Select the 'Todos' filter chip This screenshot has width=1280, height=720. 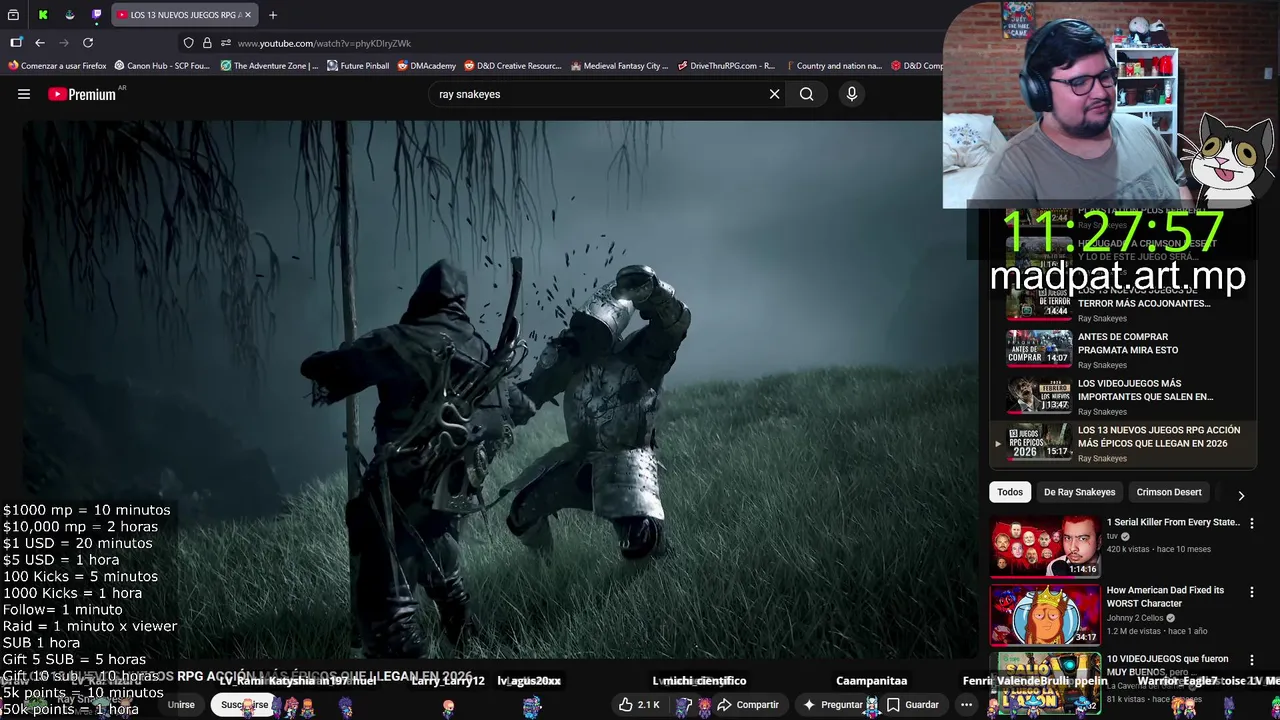tap(1010, 492)
